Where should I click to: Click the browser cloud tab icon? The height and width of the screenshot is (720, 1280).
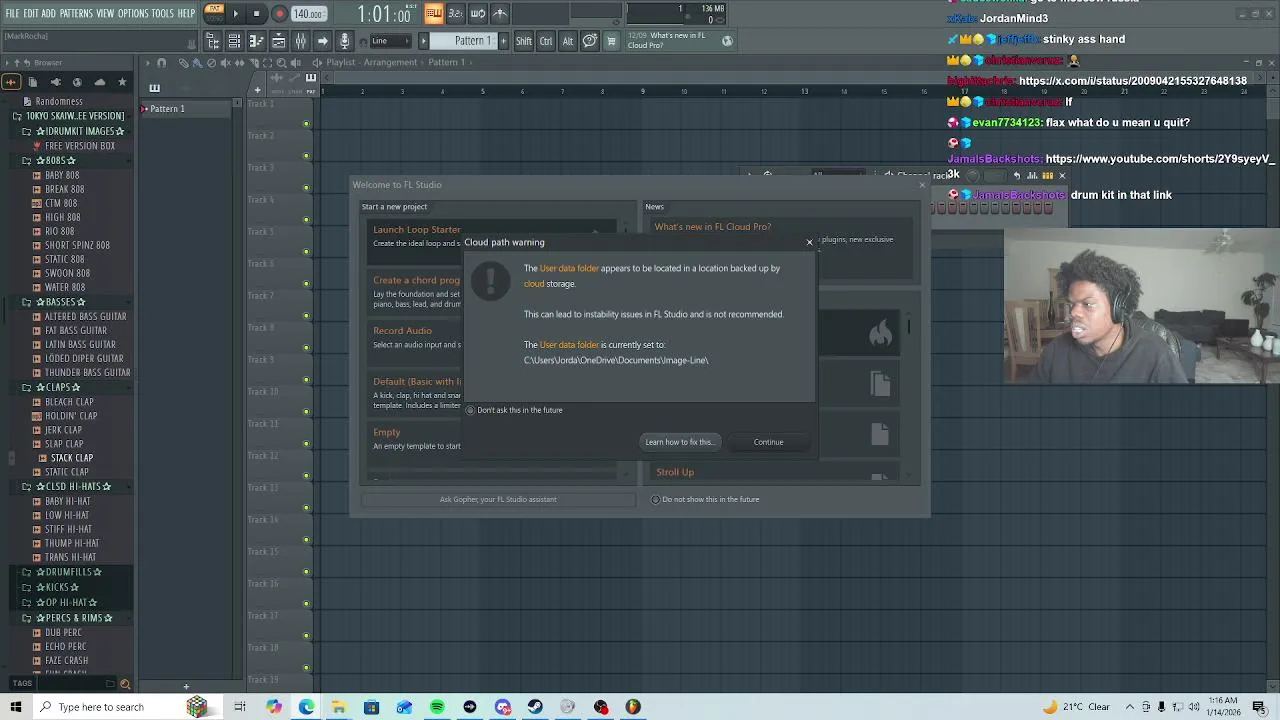coord(99,82)
